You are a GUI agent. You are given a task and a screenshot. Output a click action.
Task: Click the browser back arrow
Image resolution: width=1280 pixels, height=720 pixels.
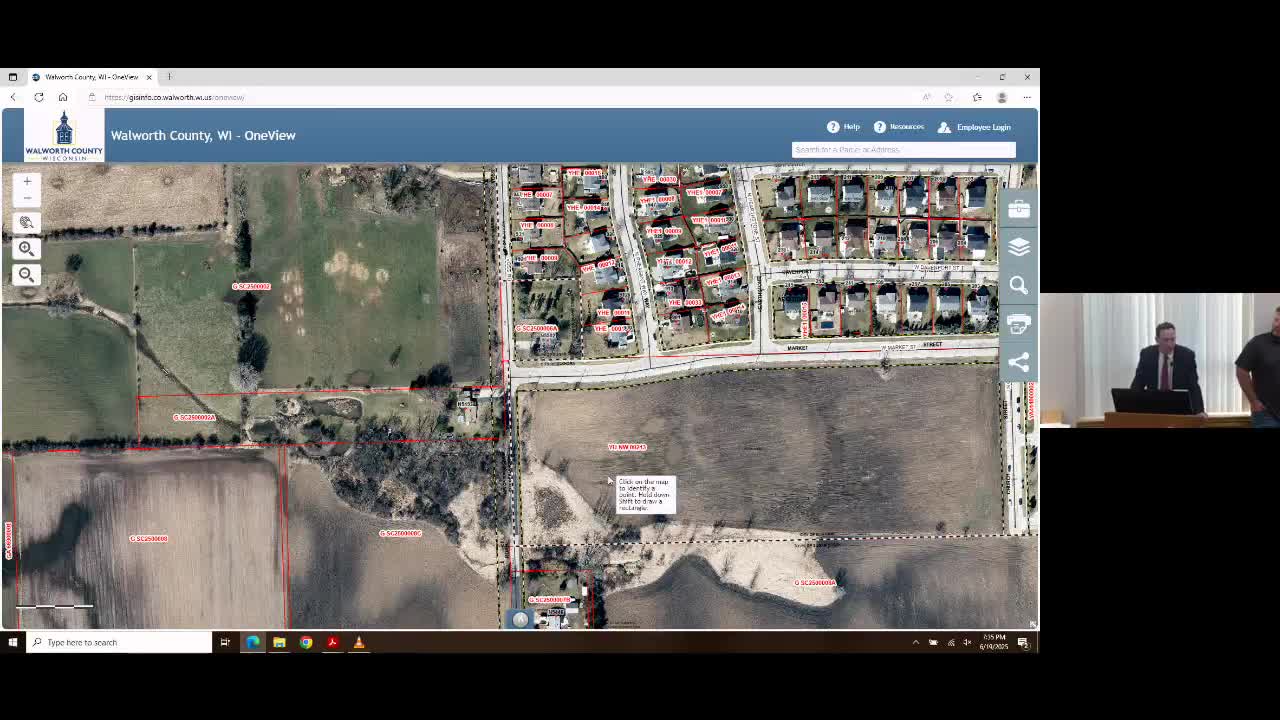tap(13, 97)
